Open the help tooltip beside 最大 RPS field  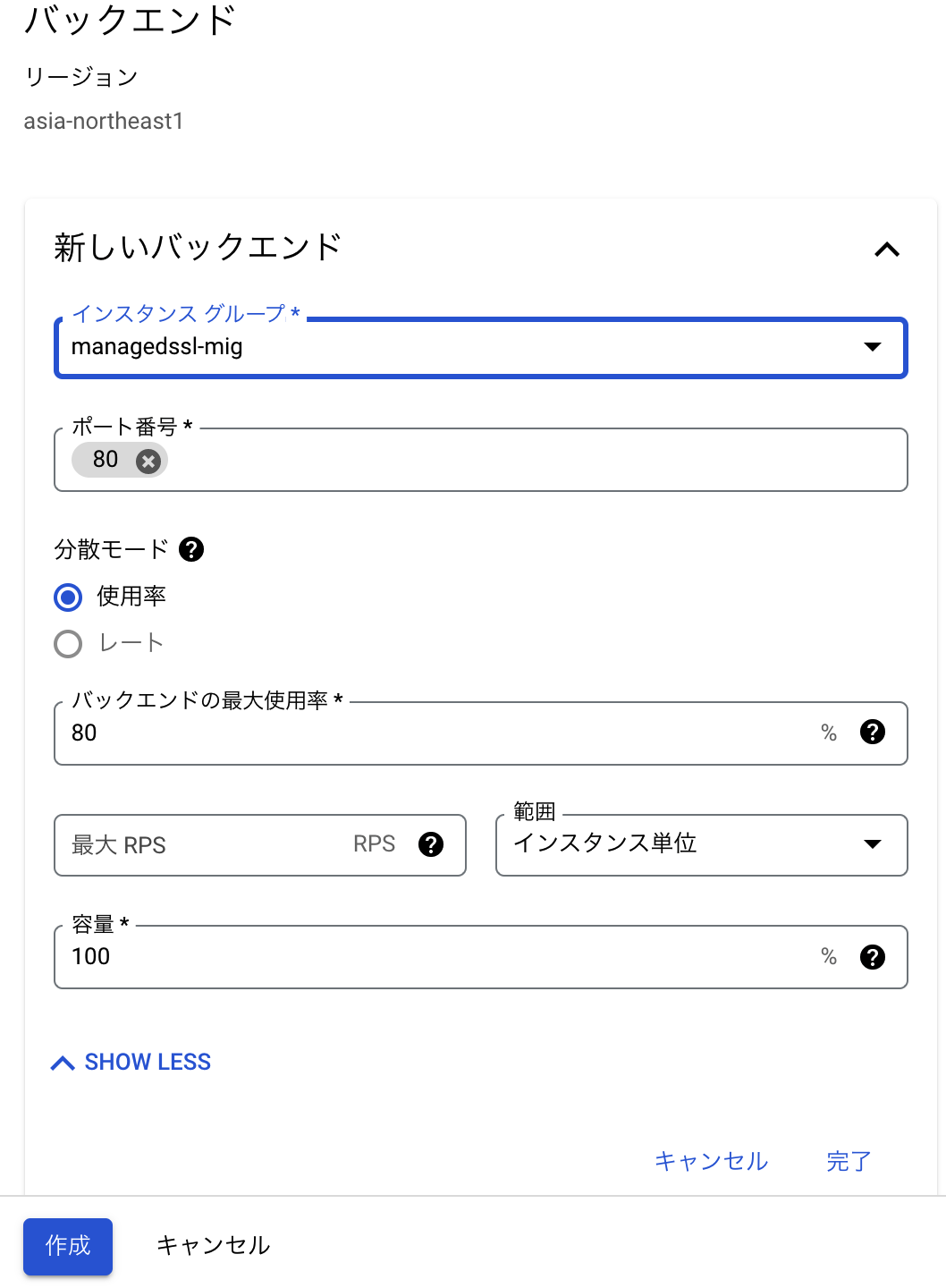click(432, 844)
